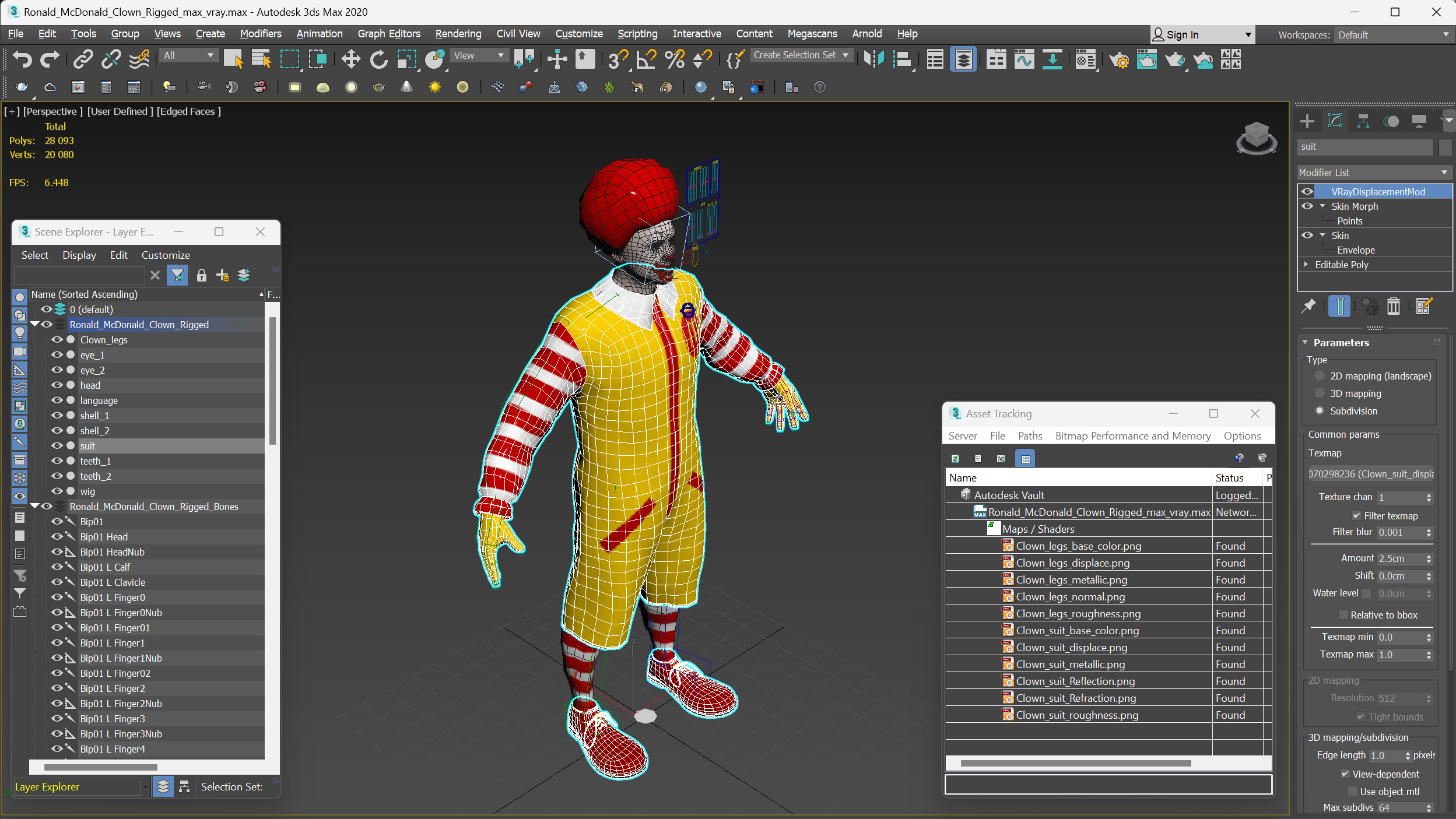
Task: Switch to the Create command panel tab
Action: pyautogui.click(x=1307, y=121)
